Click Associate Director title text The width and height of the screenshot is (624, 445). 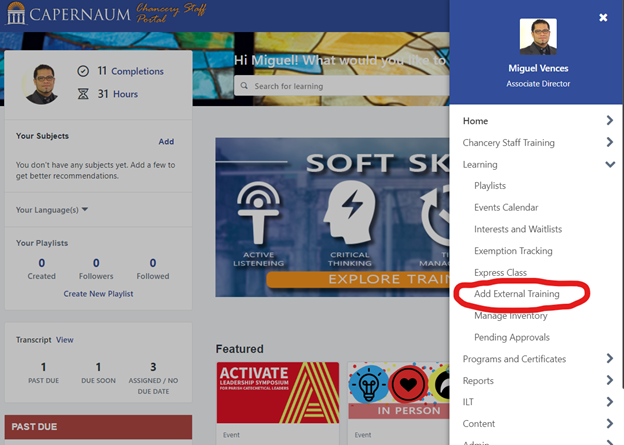pos(538,84)
